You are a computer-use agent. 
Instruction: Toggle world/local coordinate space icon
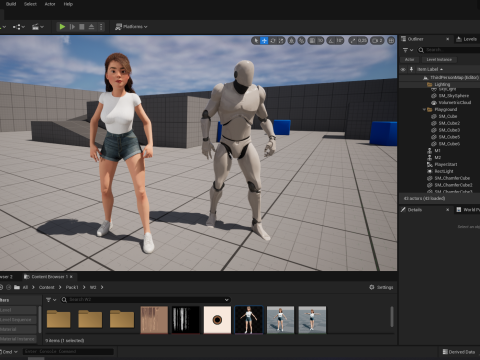point(292,41)
